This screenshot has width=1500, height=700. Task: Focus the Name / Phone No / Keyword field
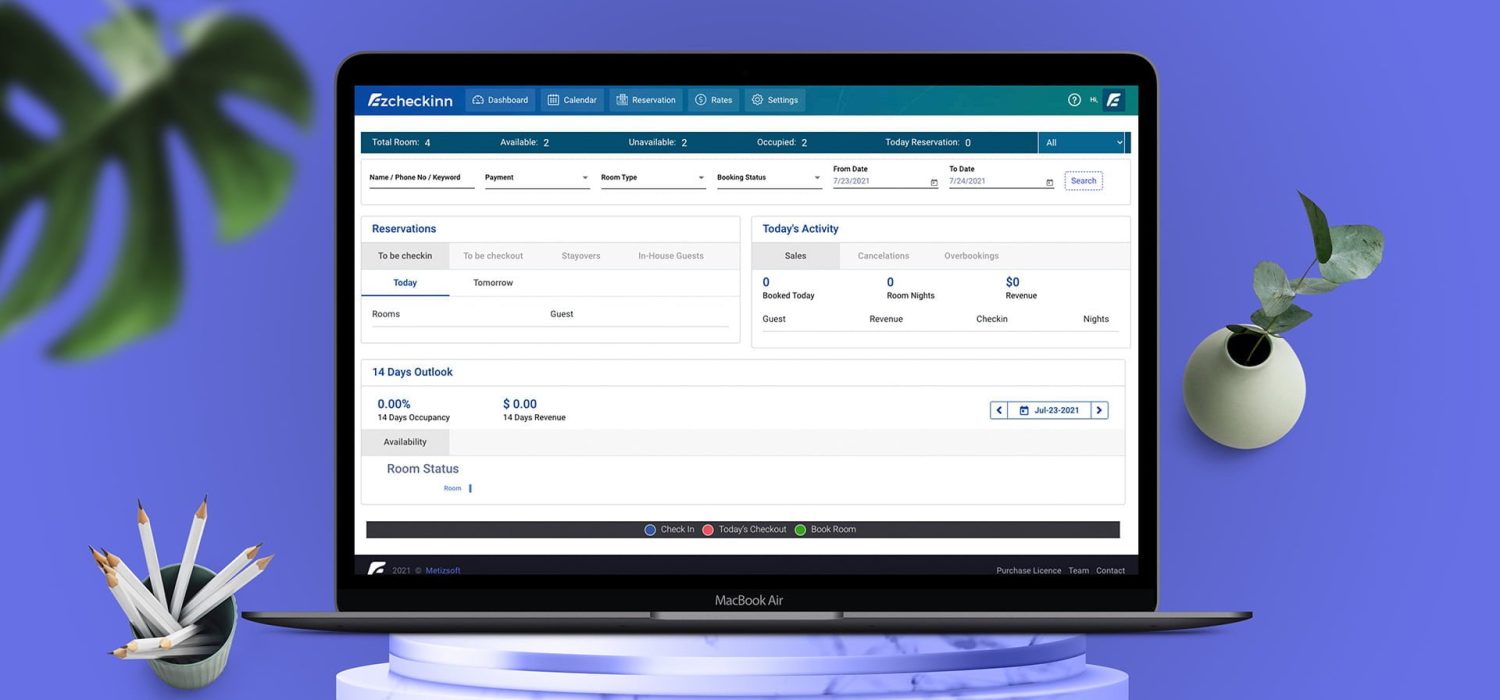[421, 178]
